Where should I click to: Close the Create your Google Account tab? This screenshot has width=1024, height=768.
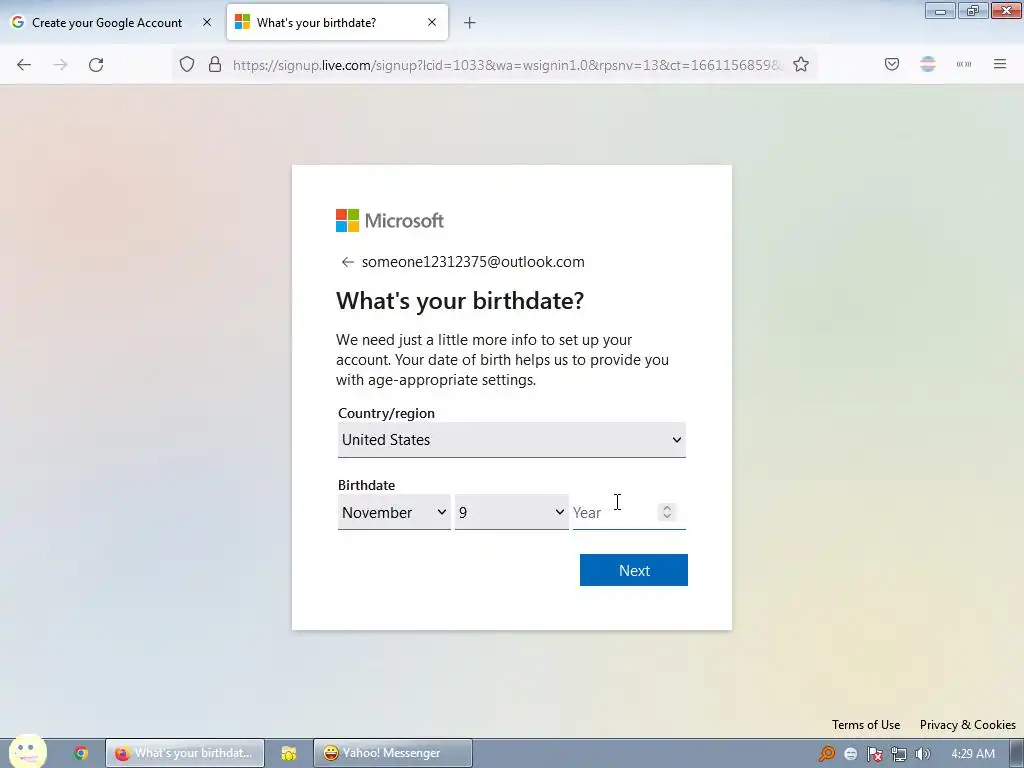[x=206, y=22]
